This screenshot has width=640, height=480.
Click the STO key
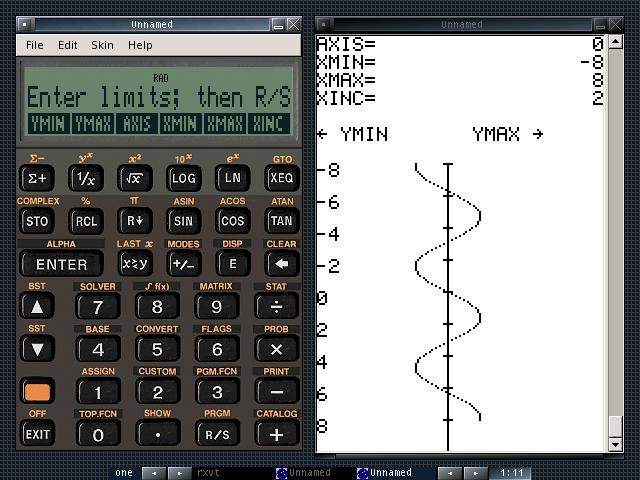pyautogui.click(x=37, y=221)
